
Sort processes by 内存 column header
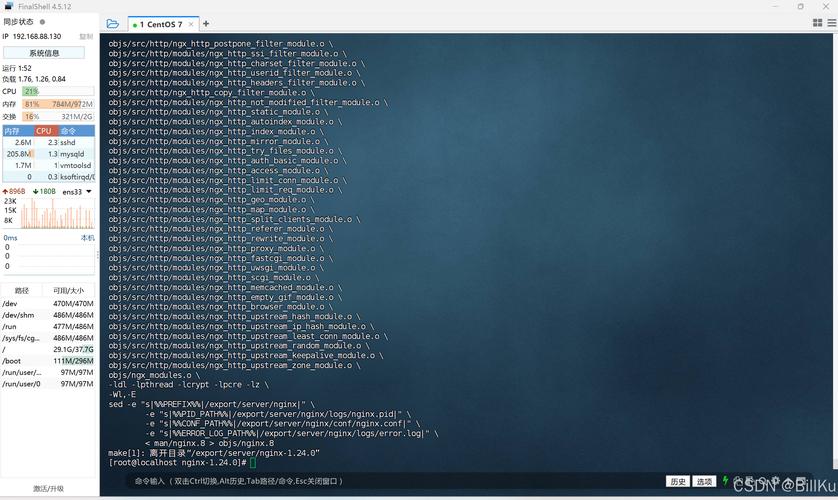coord(13,131)
